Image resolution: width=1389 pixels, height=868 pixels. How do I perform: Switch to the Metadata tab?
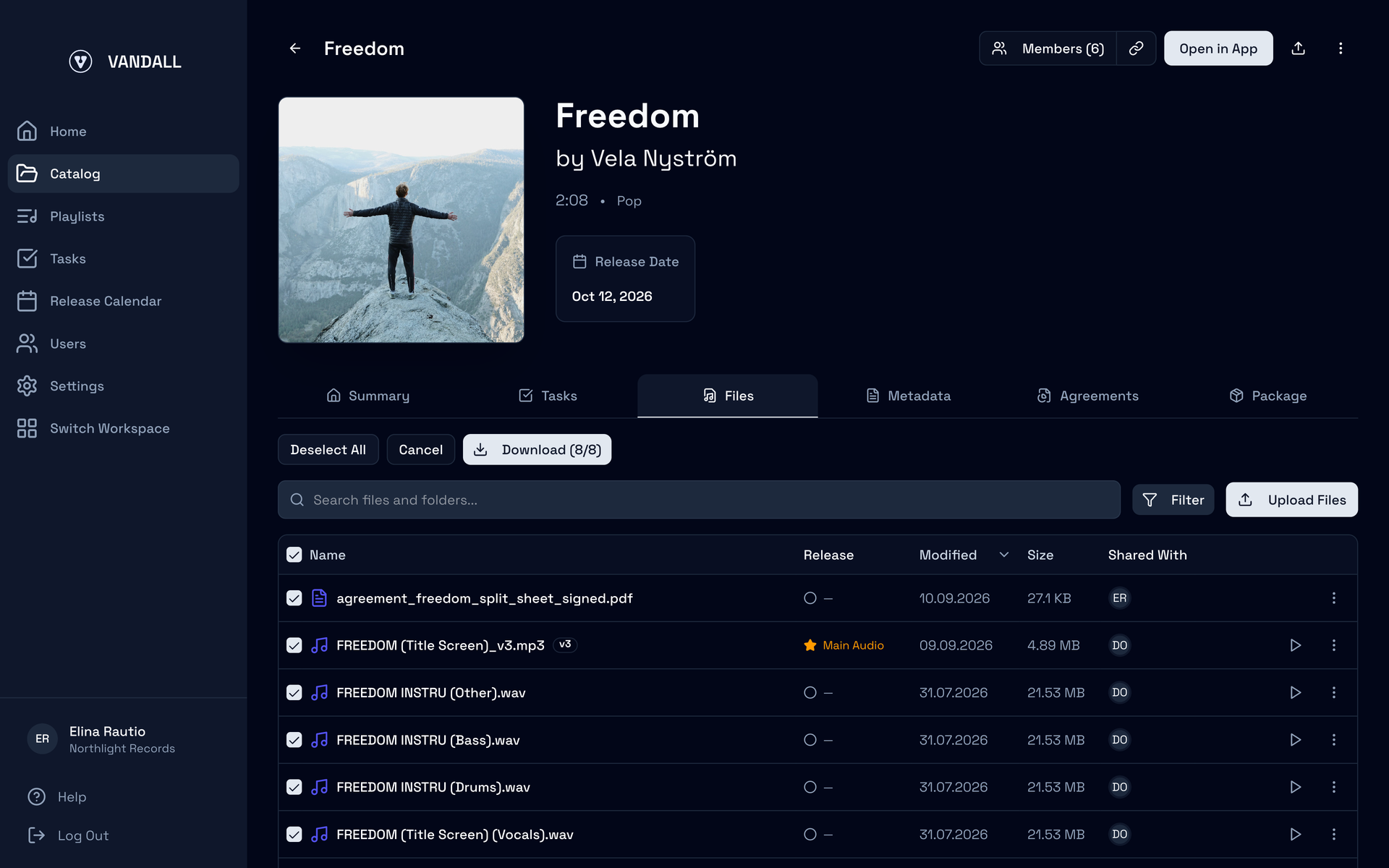pyautogui.click(x=908, y=396)
